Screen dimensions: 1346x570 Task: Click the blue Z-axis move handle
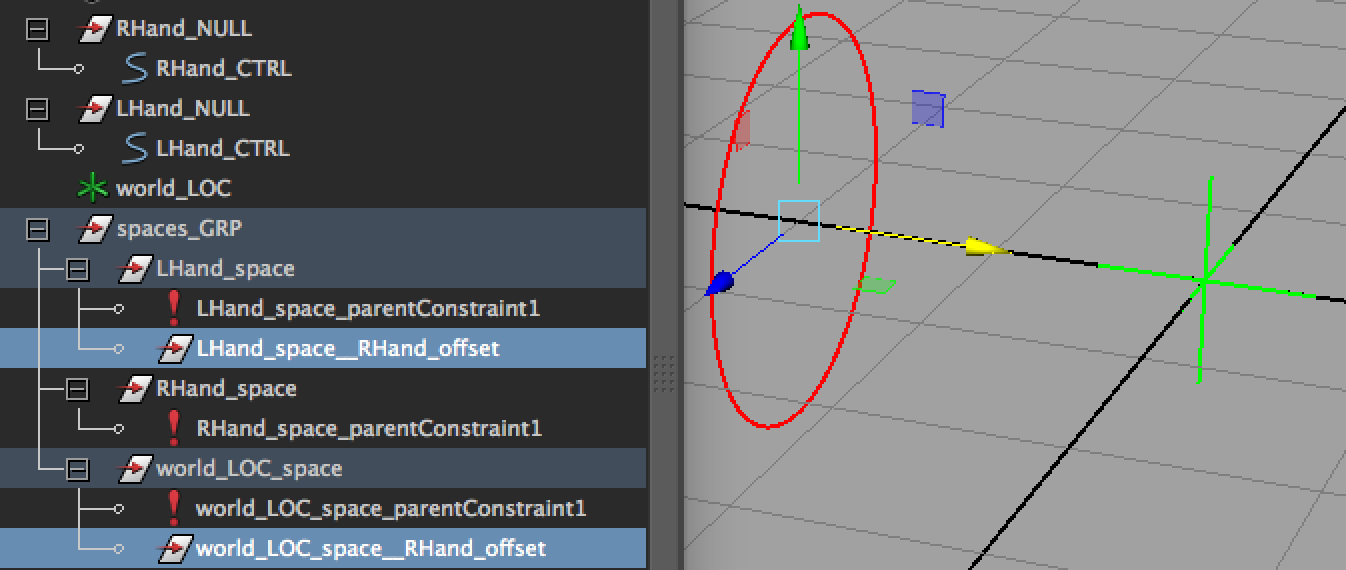coord(719,284)
